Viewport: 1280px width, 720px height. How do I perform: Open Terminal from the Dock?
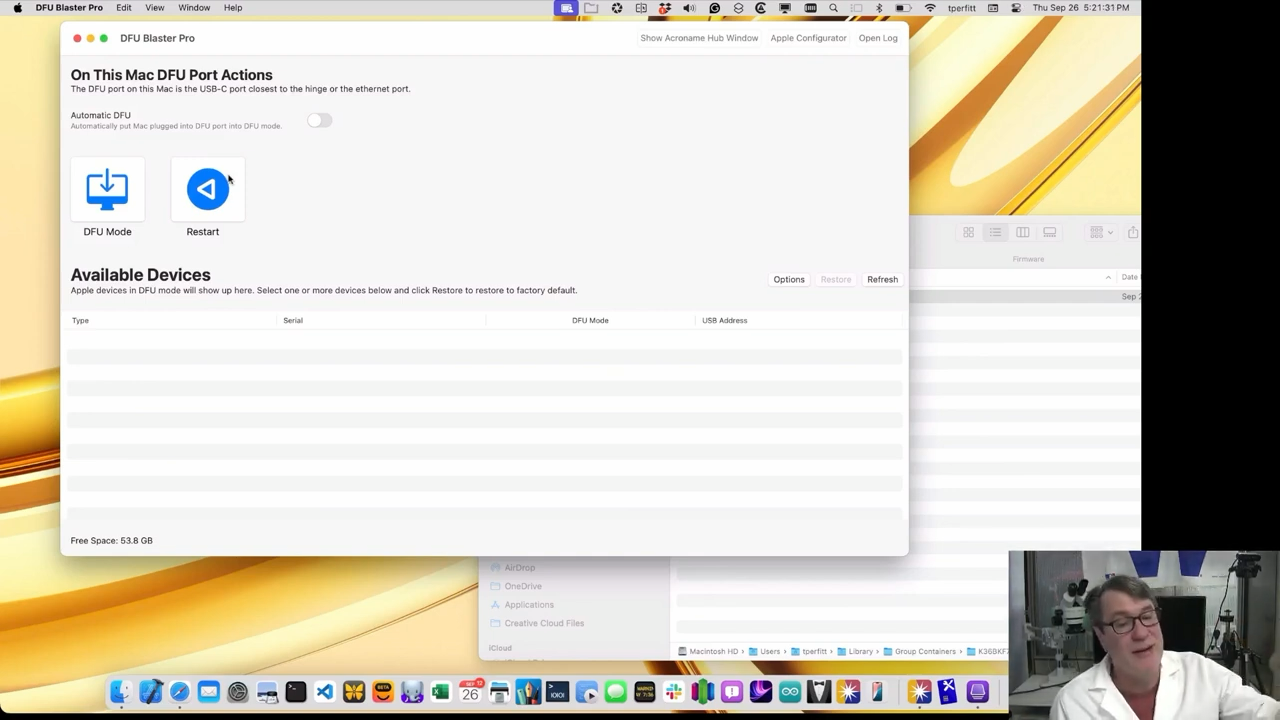(x=295, y=692)
